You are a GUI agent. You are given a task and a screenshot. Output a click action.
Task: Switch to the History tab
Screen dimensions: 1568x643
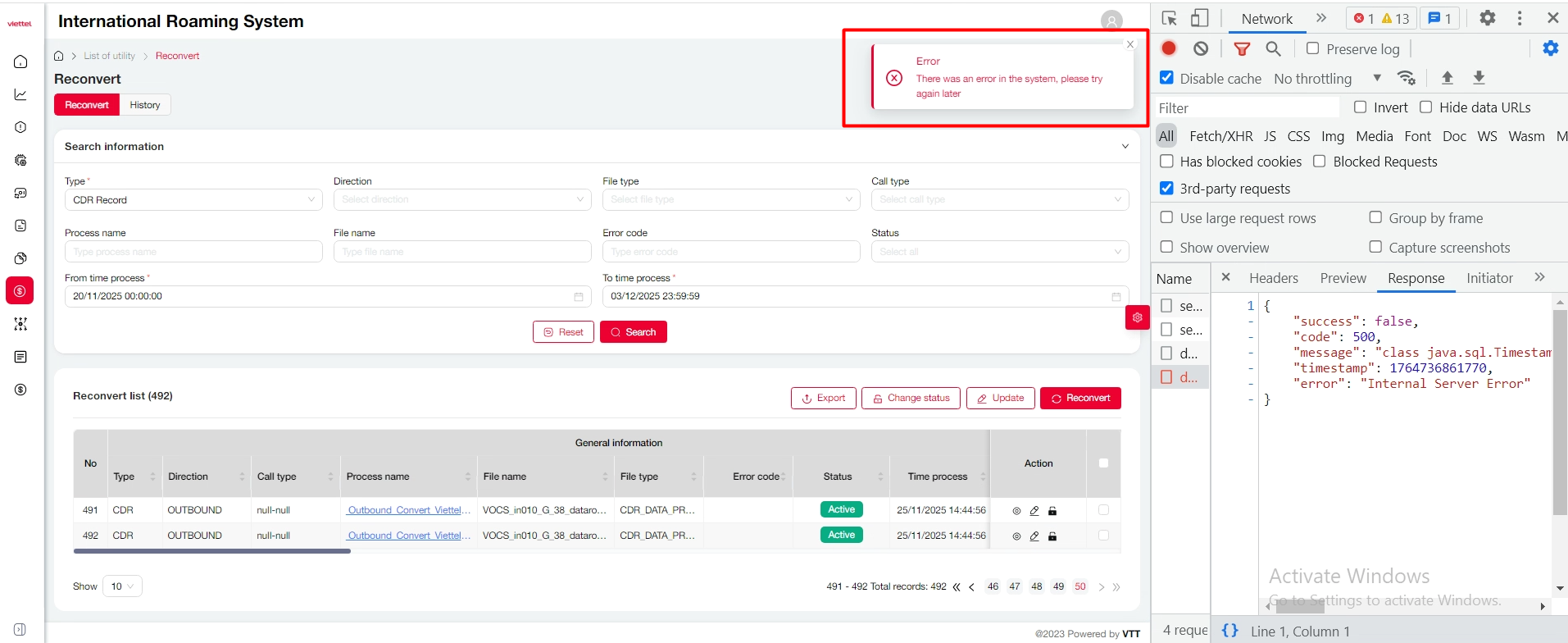(x=145, y=105)
